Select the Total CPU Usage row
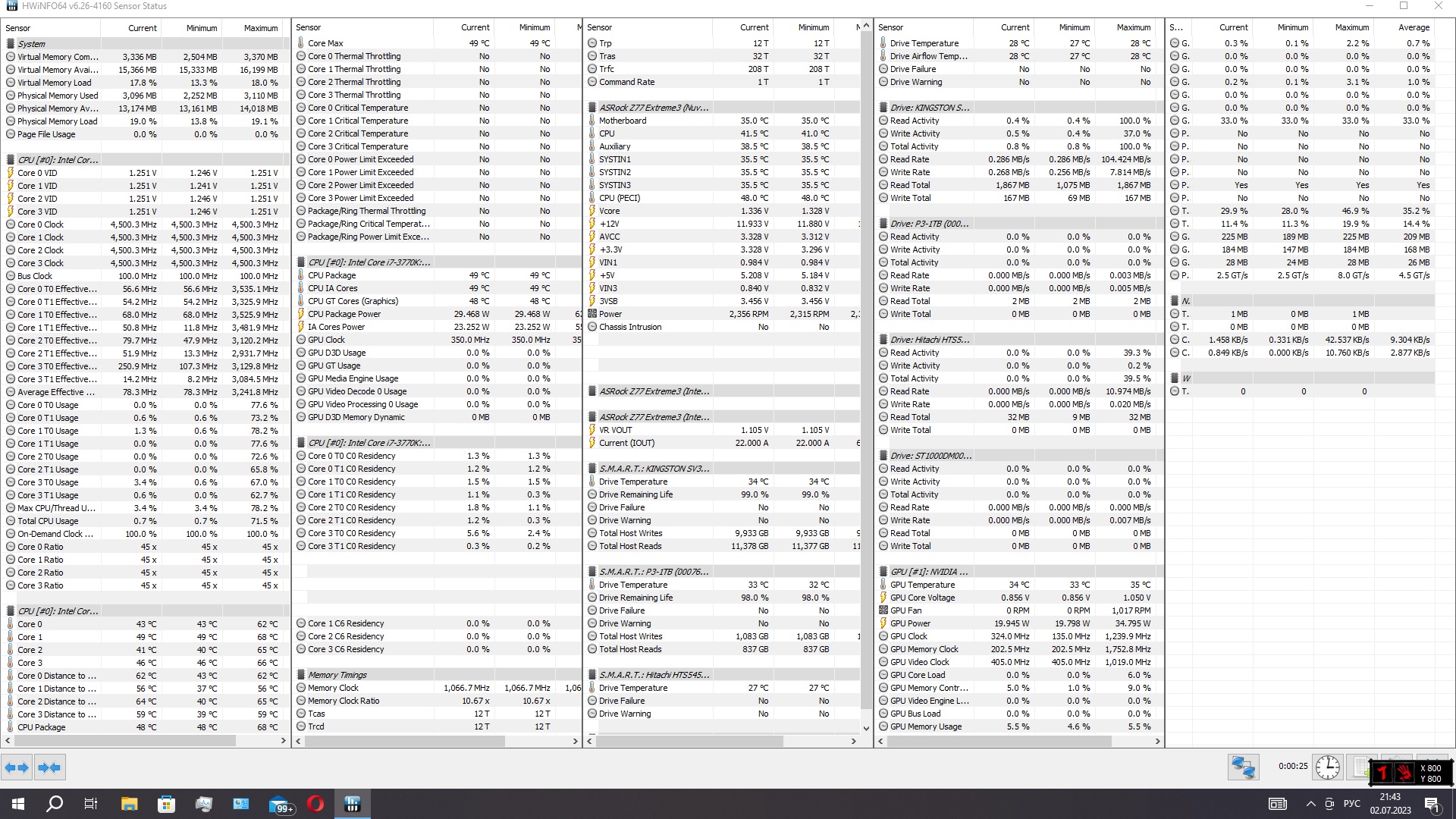The height and width of the screenshot is (819, 1456). (48, 521)
